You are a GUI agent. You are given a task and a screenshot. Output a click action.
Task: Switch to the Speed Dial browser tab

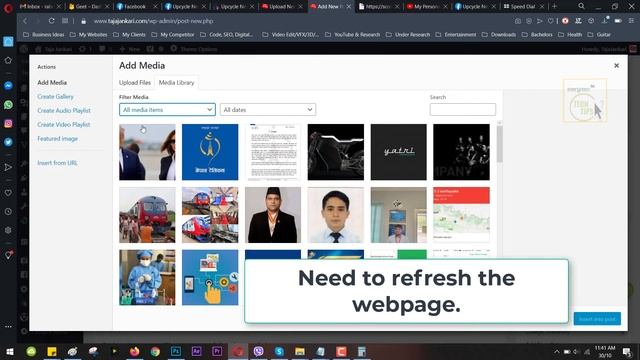(523, 7)
